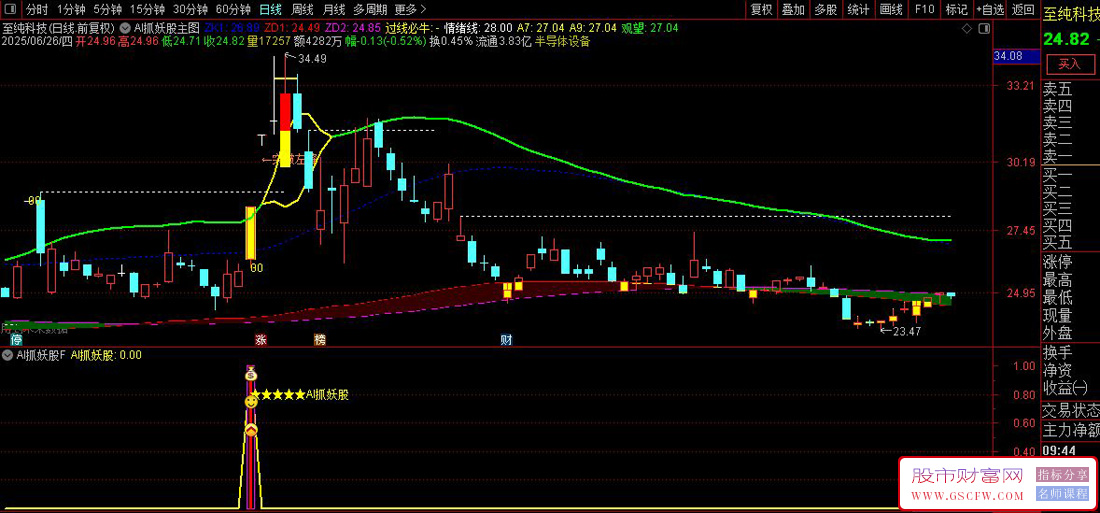Switch to 周线 weekly chart
The width and height of the screenshot is (1100, 513).
[302, 10]
